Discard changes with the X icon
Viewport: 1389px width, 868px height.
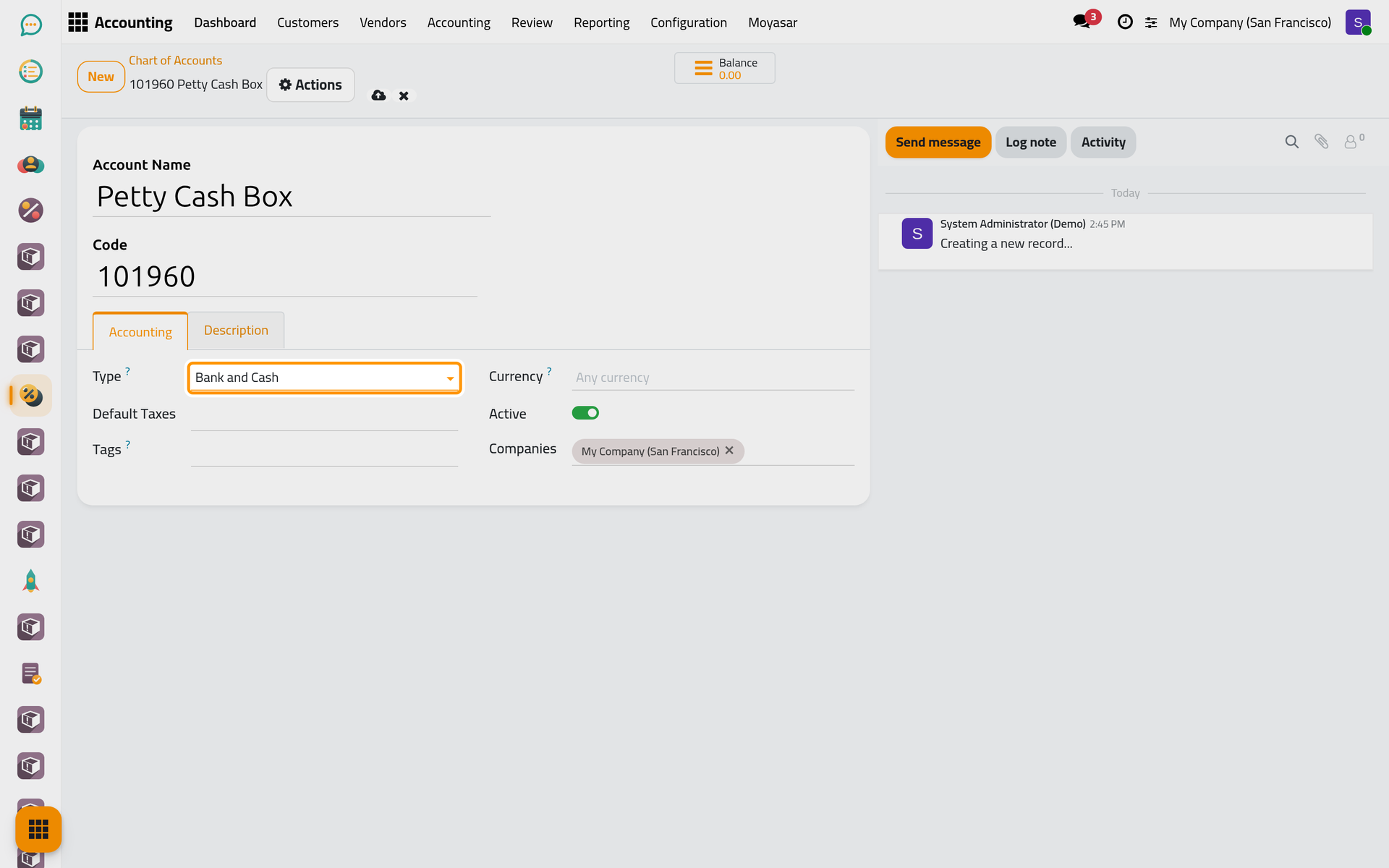point(404,95)
